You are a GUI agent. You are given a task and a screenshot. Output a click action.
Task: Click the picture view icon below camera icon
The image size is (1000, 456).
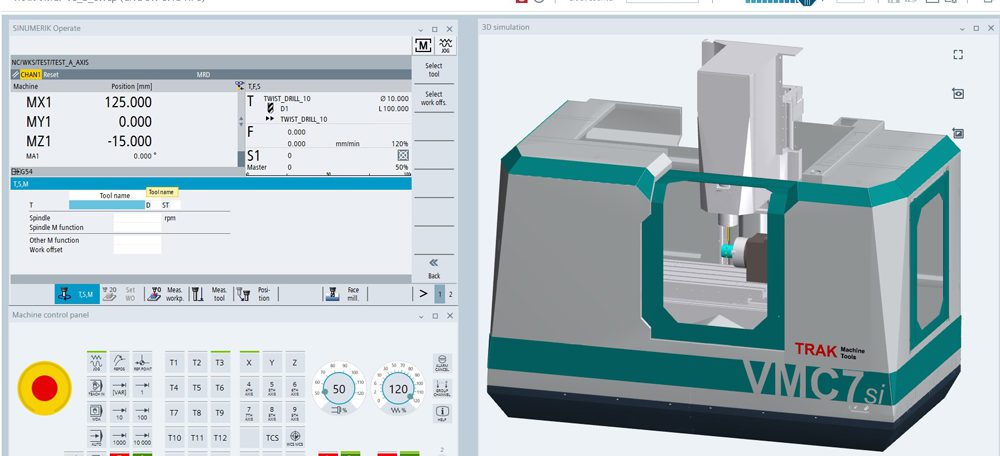[957, 133]
